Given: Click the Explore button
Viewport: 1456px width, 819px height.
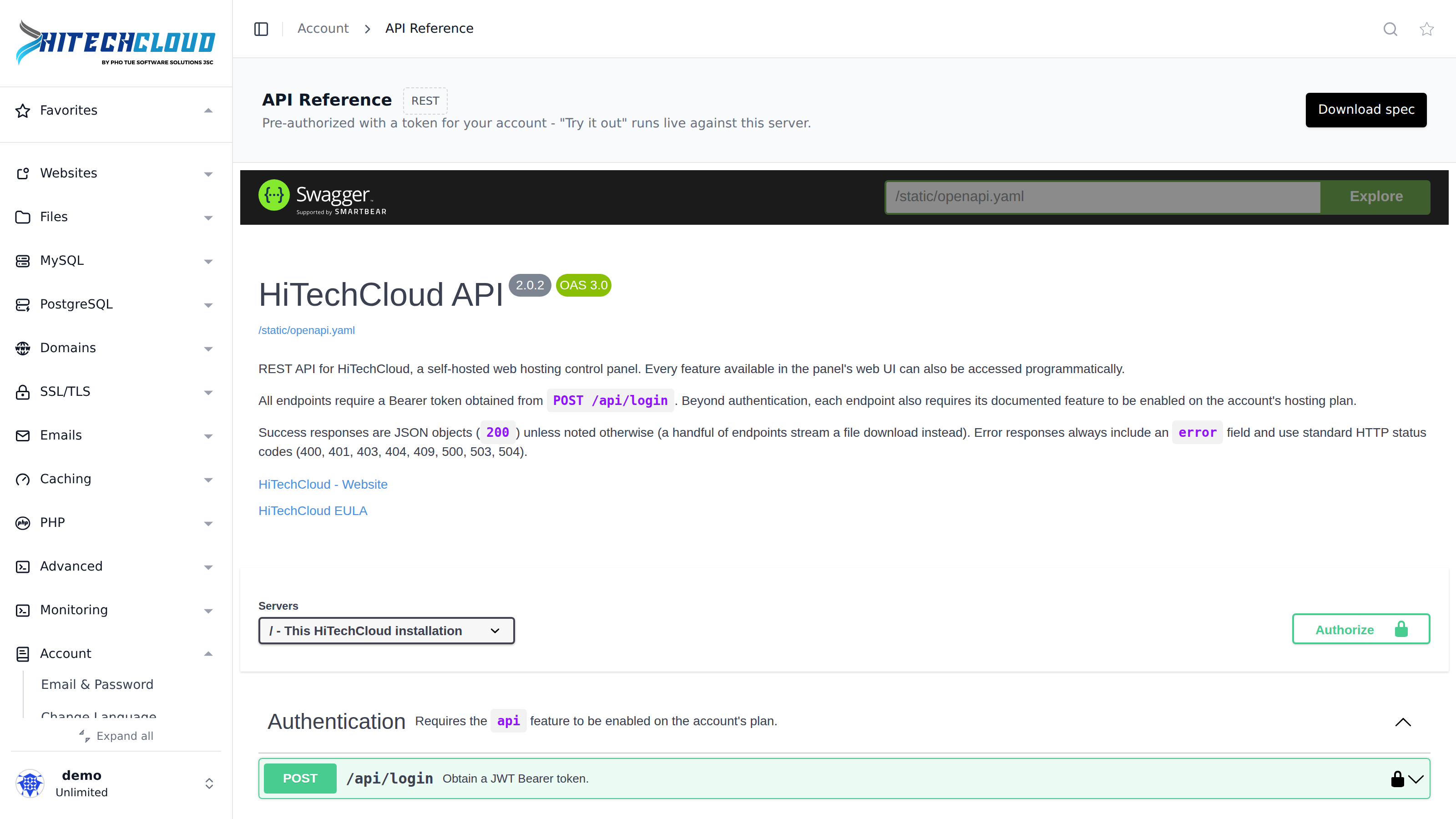Looking at the screenshot, I should click(1375, 197).
